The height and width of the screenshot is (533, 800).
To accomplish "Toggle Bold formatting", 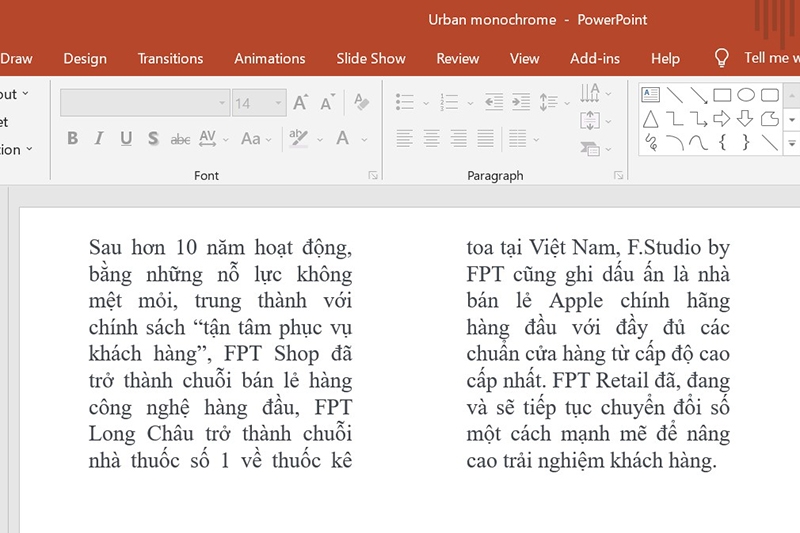I will coord(72,138).
